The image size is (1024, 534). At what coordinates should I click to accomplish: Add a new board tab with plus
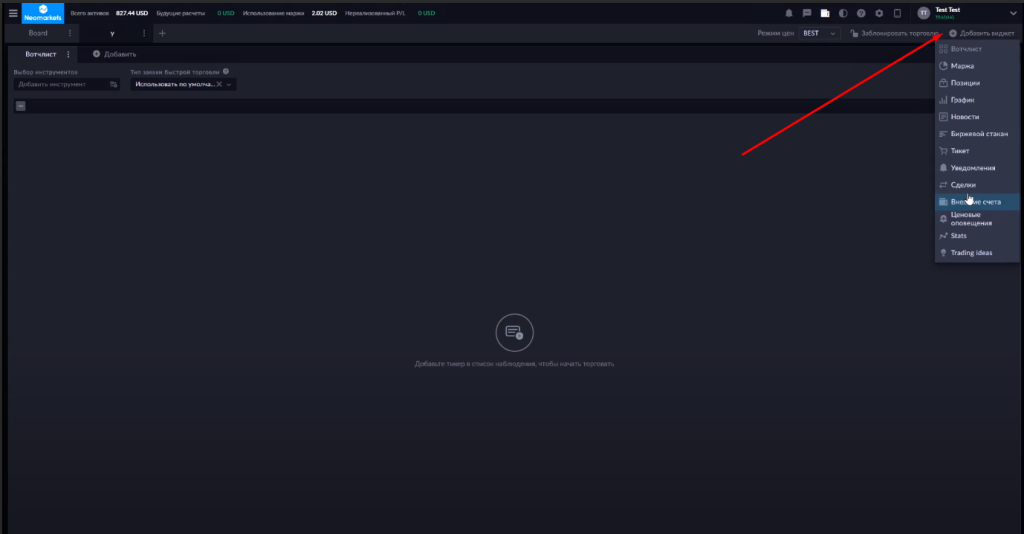[x=163, y=33]
